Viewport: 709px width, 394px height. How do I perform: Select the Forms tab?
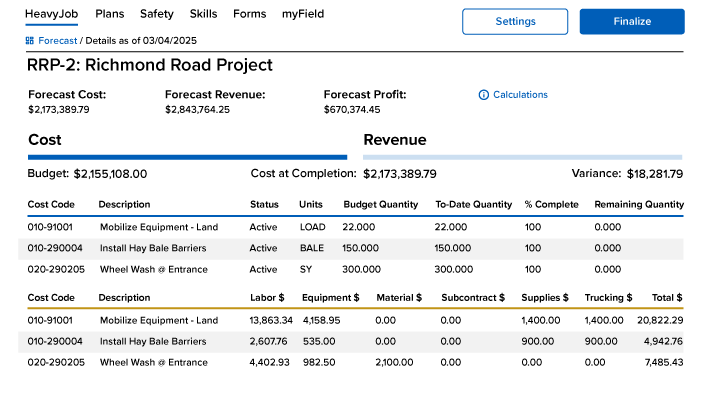click(250, 14)
